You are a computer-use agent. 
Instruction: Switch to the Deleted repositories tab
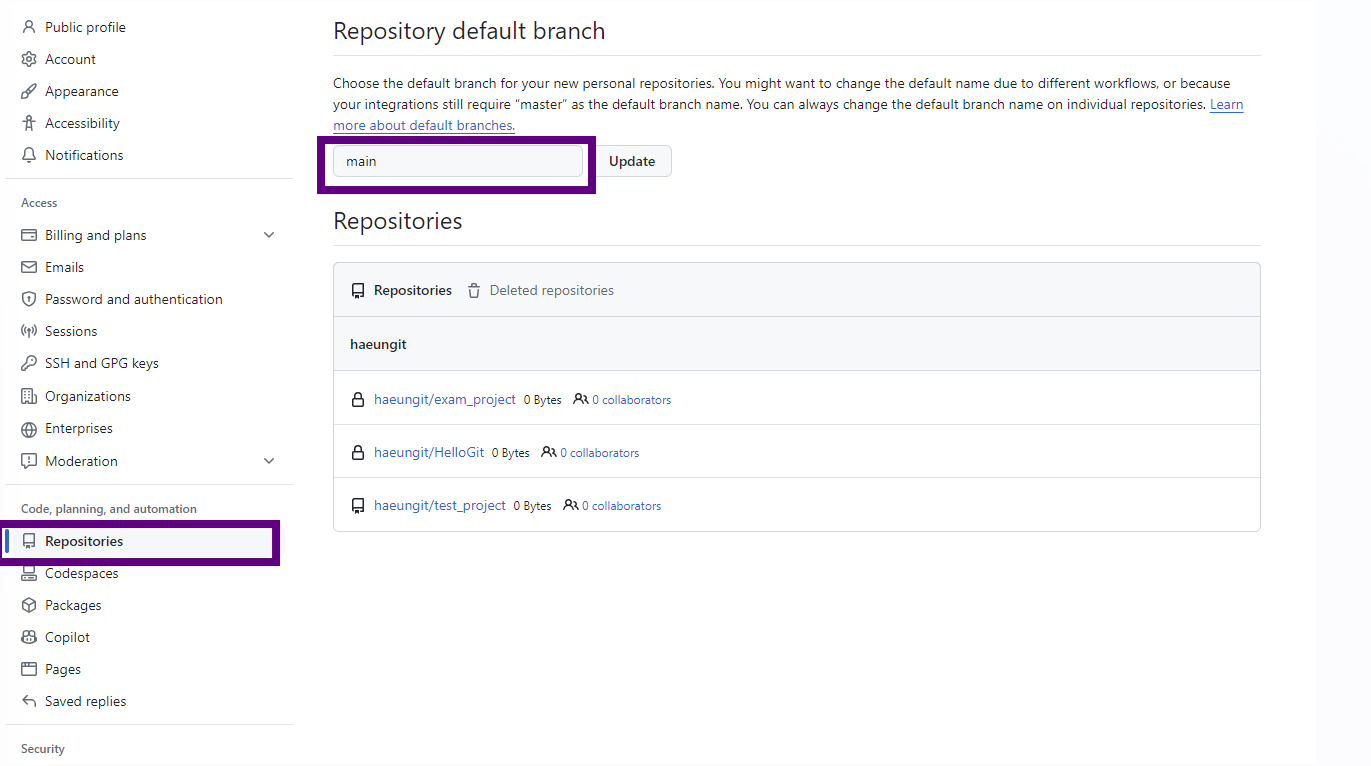[x=541, y=290]
